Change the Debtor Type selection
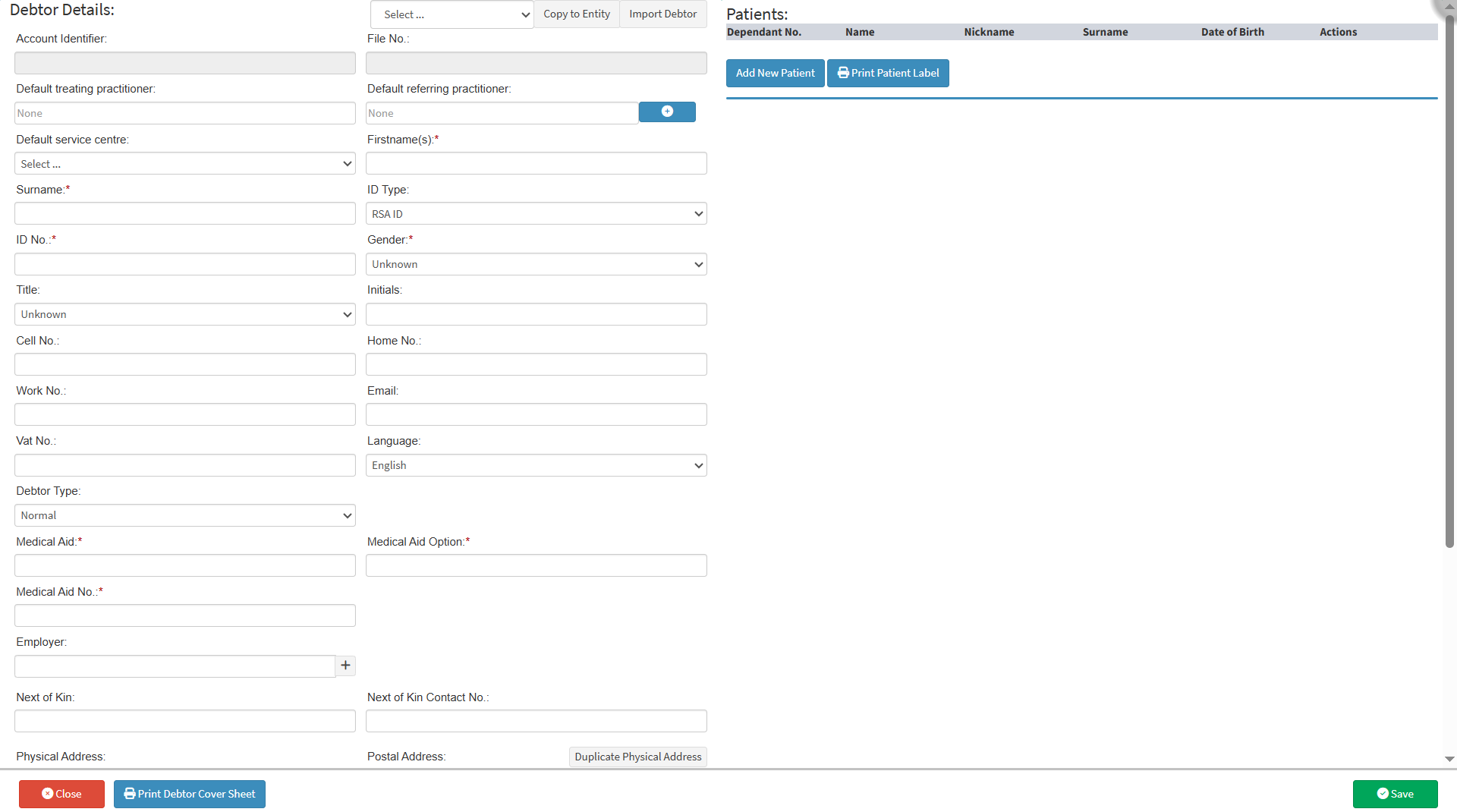The width and height of the screenshot is (1457, 812). pyautogui.click(x=184, y=515)
